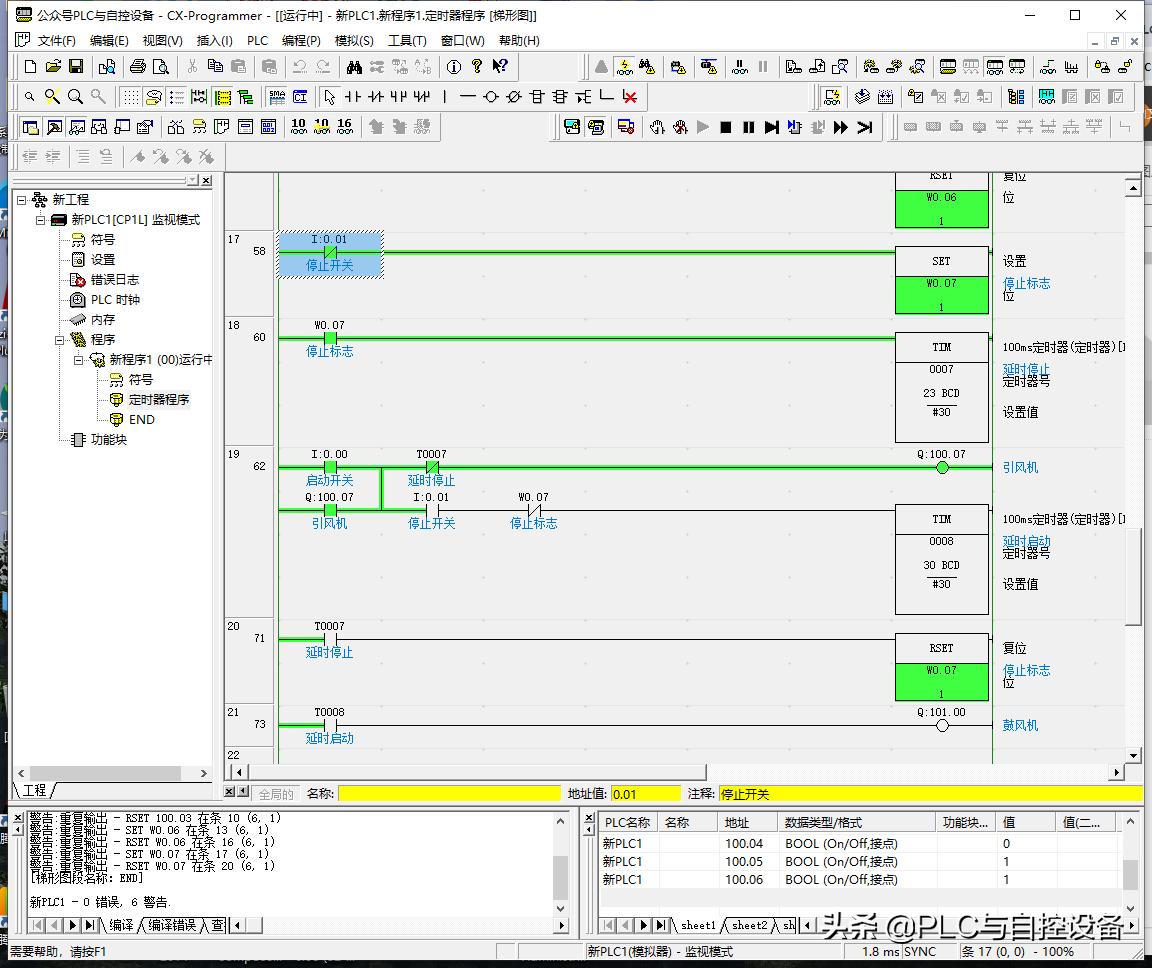Image resolution: width=1152 pixels, height=968 pixels.
Task: Click continuous step run double-arrow icon
Action: click(x=840, y=127)
